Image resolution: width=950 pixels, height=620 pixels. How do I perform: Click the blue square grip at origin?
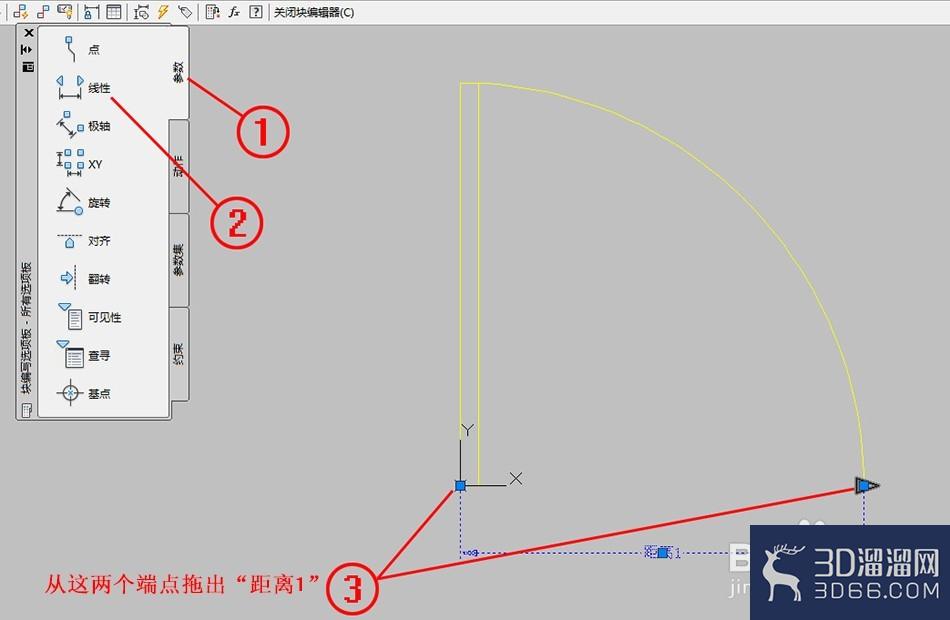pyautogui.click(x=460, y=485)
